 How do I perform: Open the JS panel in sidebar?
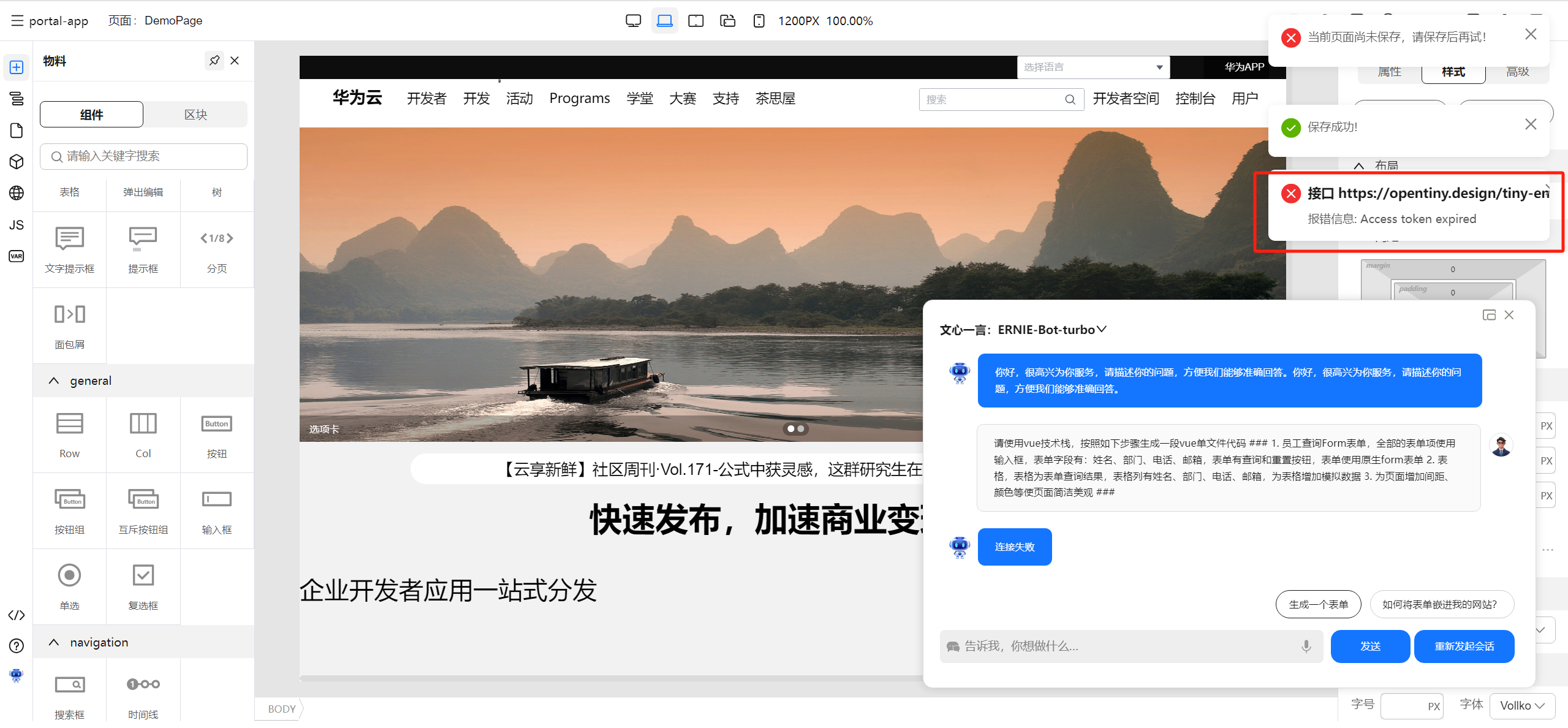(17, 225)
